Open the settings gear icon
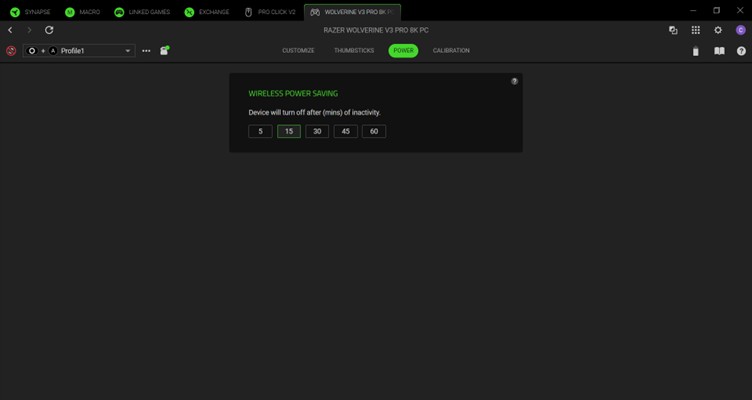 pyautogui.click(x=718, y=30)
